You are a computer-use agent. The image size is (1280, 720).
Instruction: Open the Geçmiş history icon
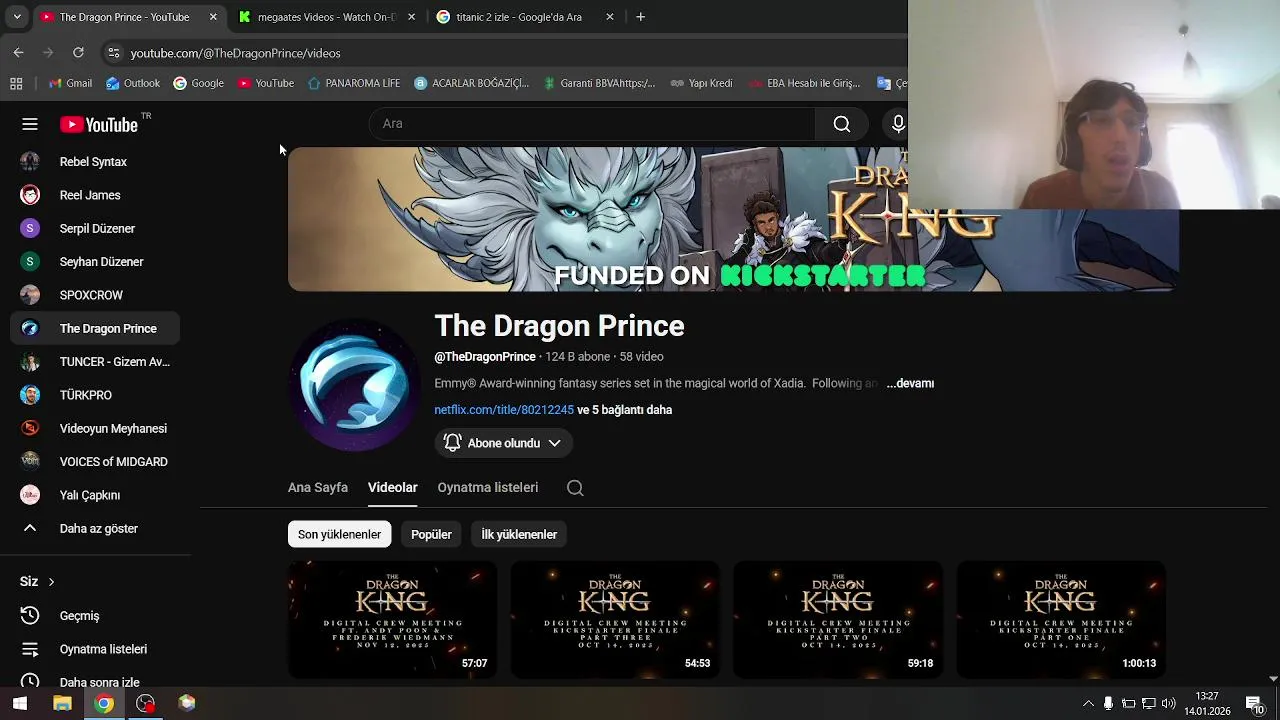[x=30, y=616]
